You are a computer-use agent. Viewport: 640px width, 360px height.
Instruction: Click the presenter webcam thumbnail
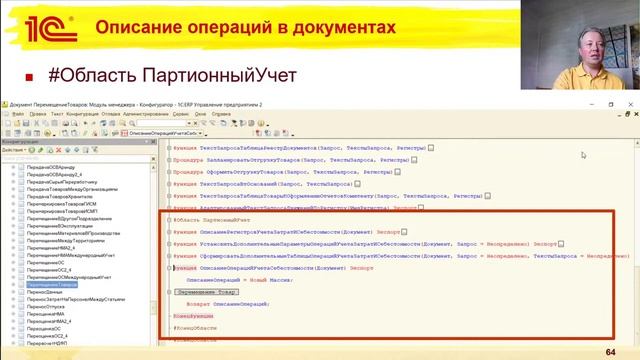pyautogui.click(x=580, y=44)
